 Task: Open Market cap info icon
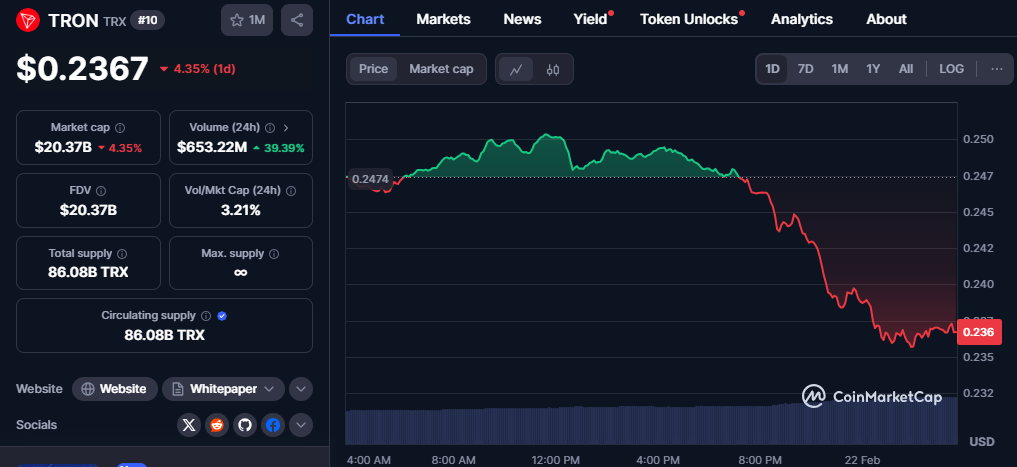pyautogui.click(x=120, y=128)
